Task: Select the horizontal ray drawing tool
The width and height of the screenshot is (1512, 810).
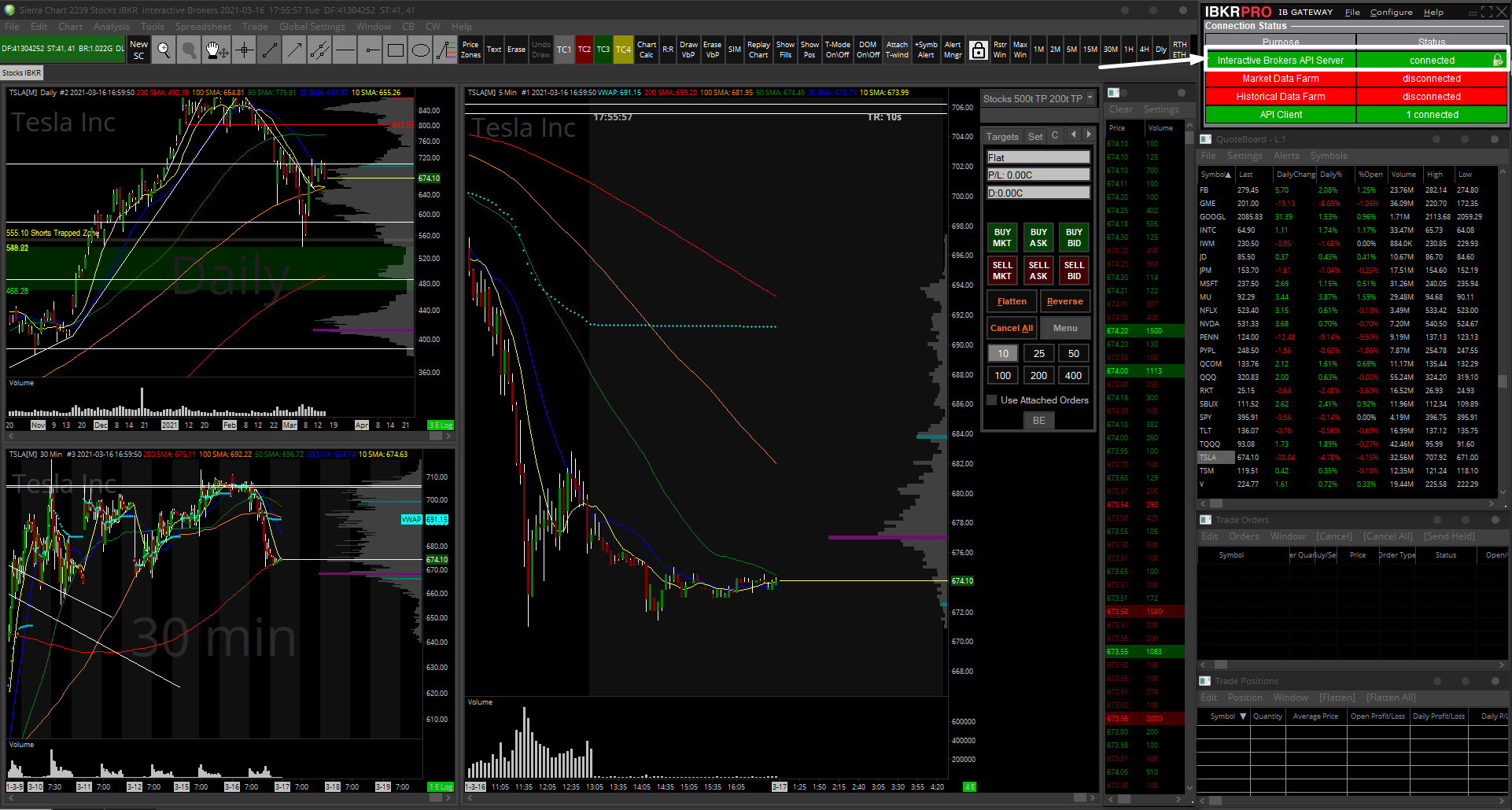Action: tap(371, 50)
